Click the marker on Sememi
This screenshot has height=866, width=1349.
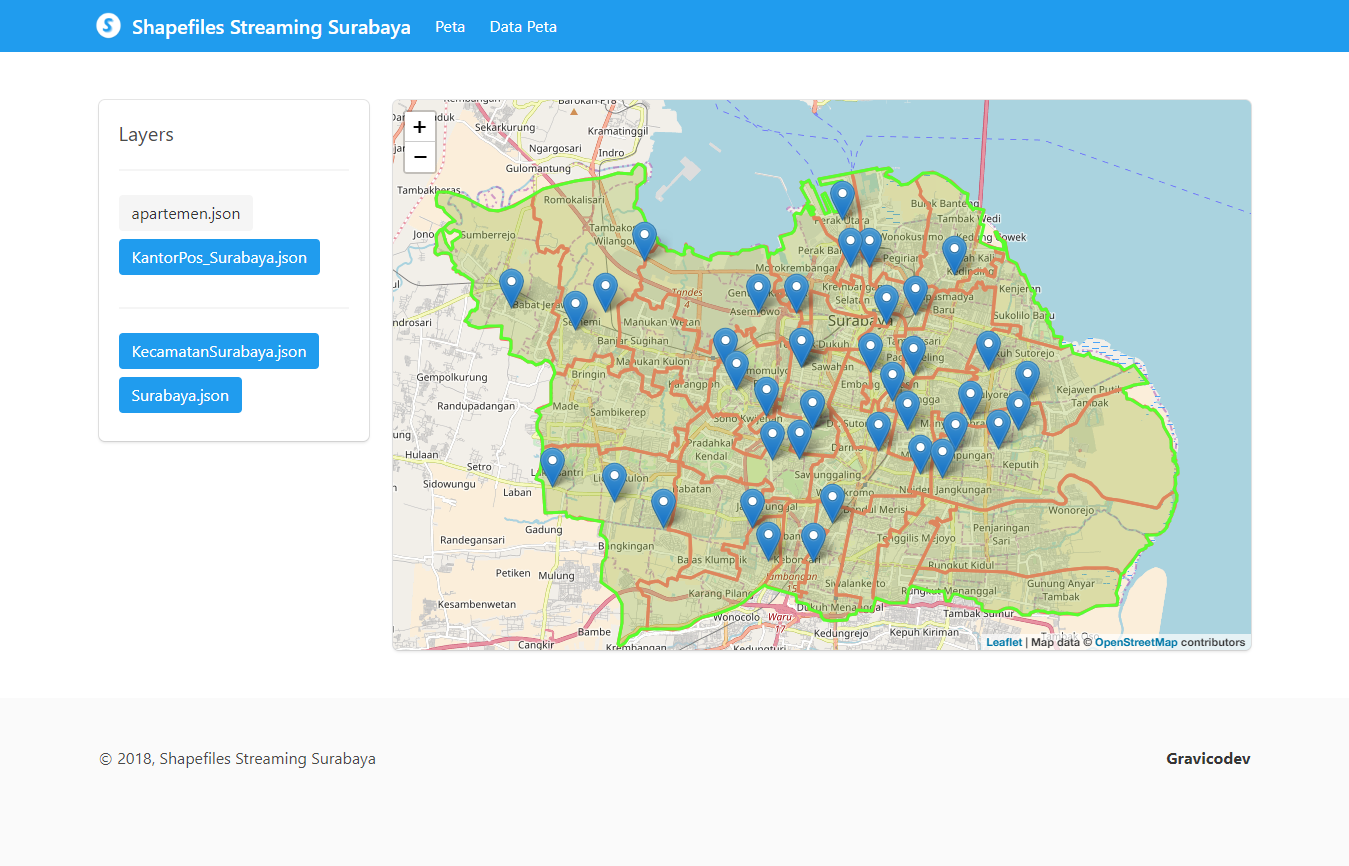575,311
